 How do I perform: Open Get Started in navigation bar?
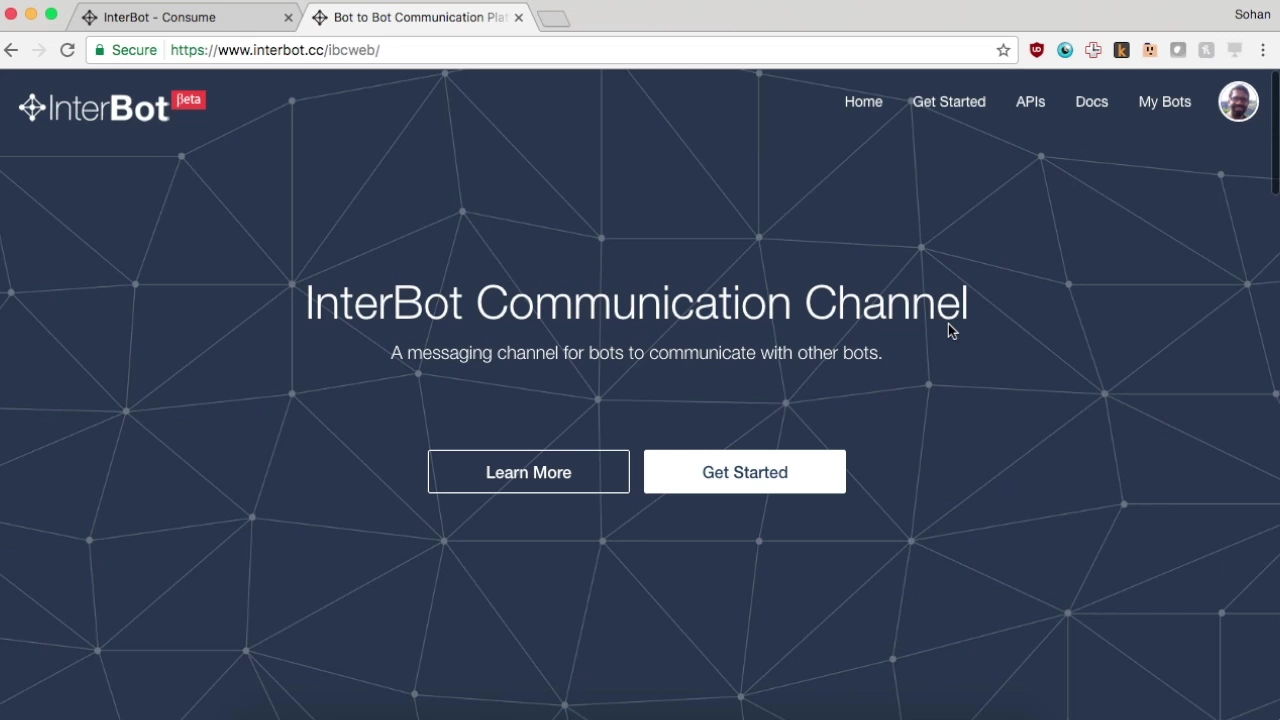[x=949, y=102]
